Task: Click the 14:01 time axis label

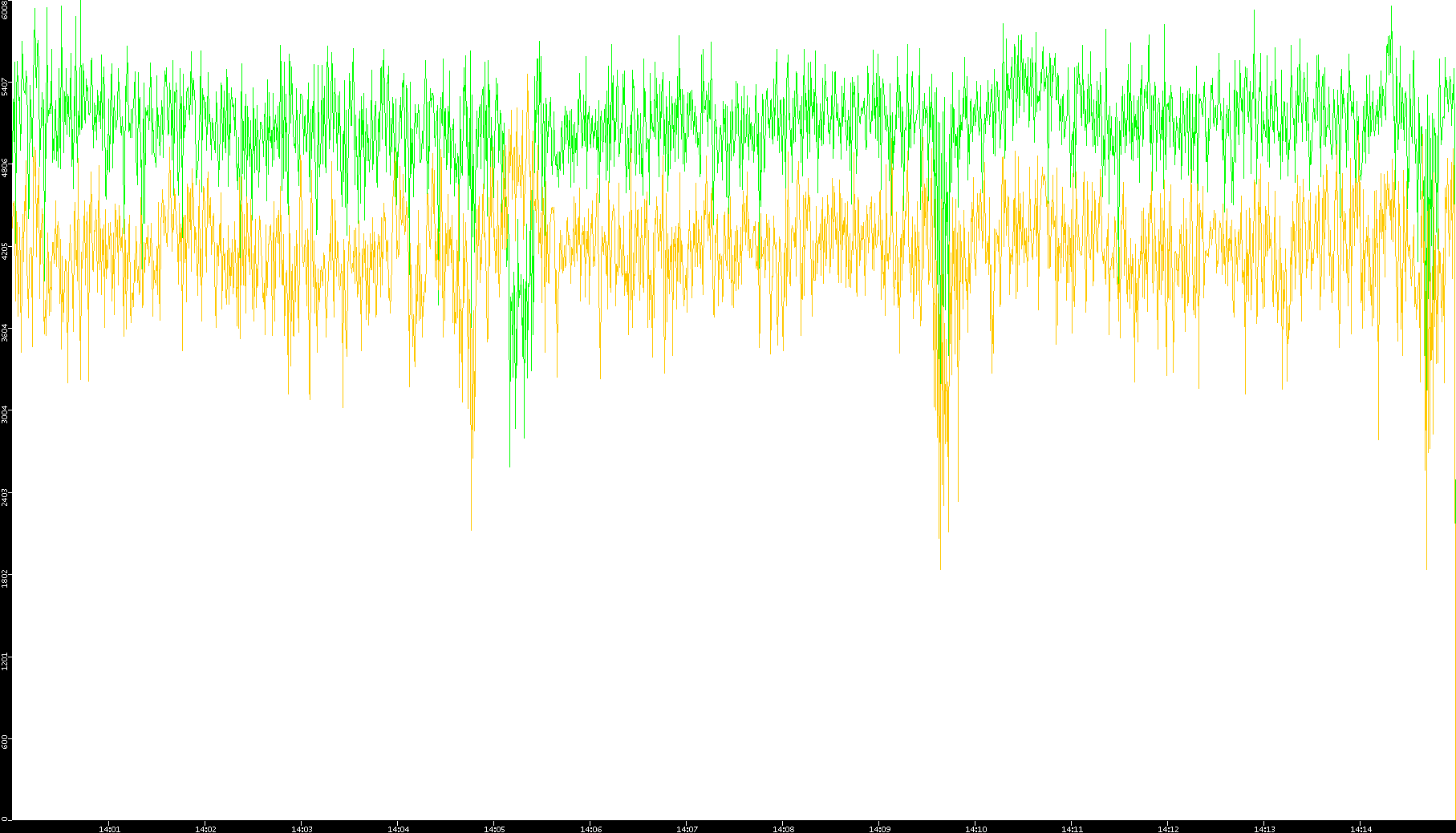Action: coord(109,829)
